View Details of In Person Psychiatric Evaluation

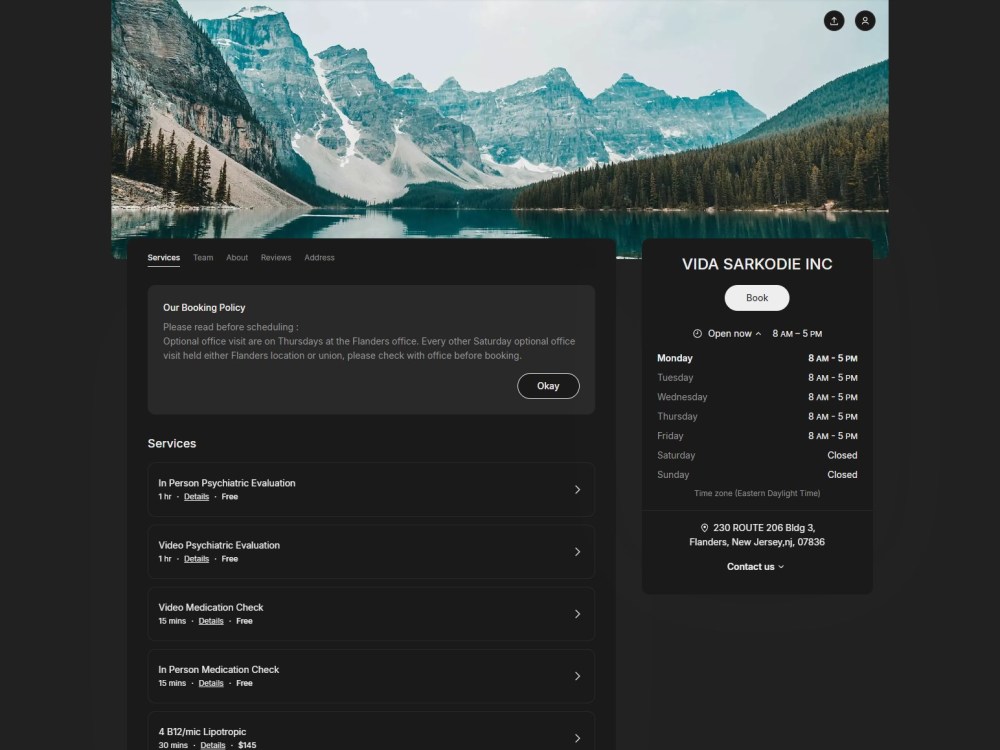tap(196, 497)
